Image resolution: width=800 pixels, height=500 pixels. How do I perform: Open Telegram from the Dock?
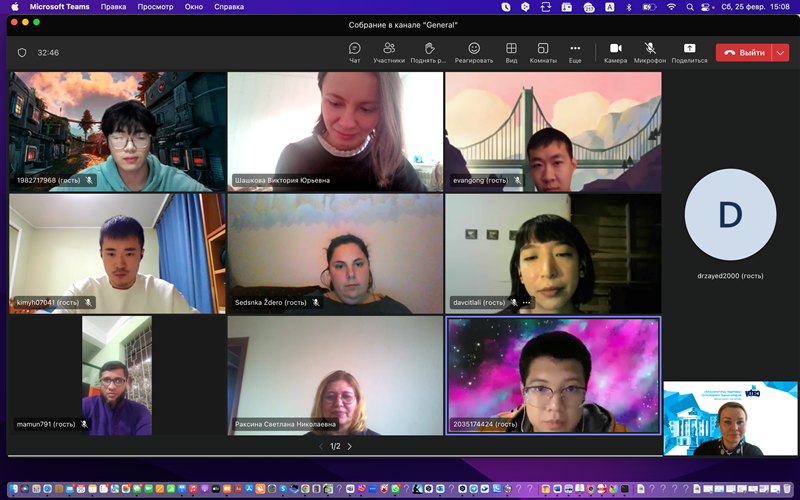click(473, 489)
